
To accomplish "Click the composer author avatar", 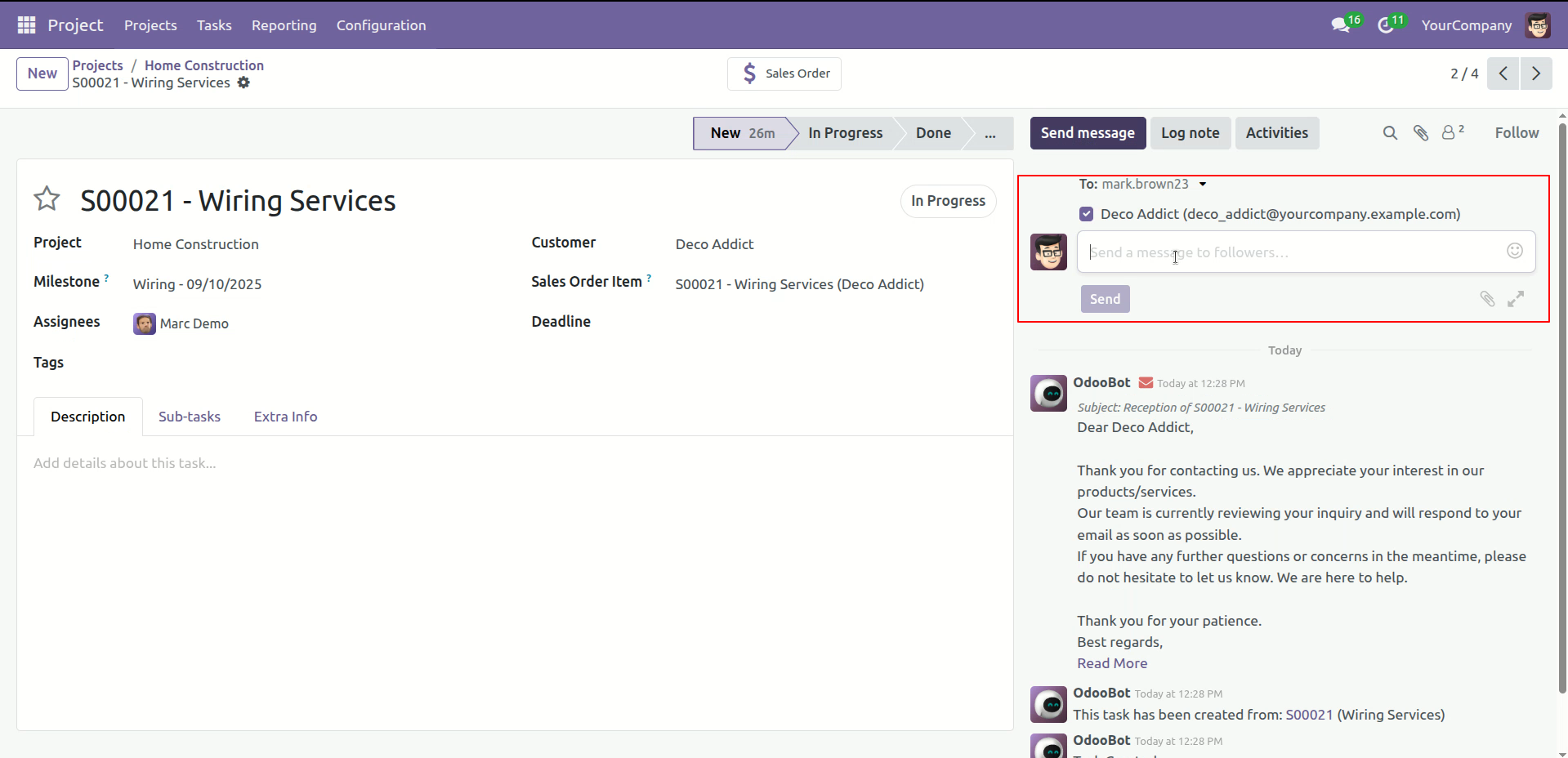I will tap(1048, 252).
